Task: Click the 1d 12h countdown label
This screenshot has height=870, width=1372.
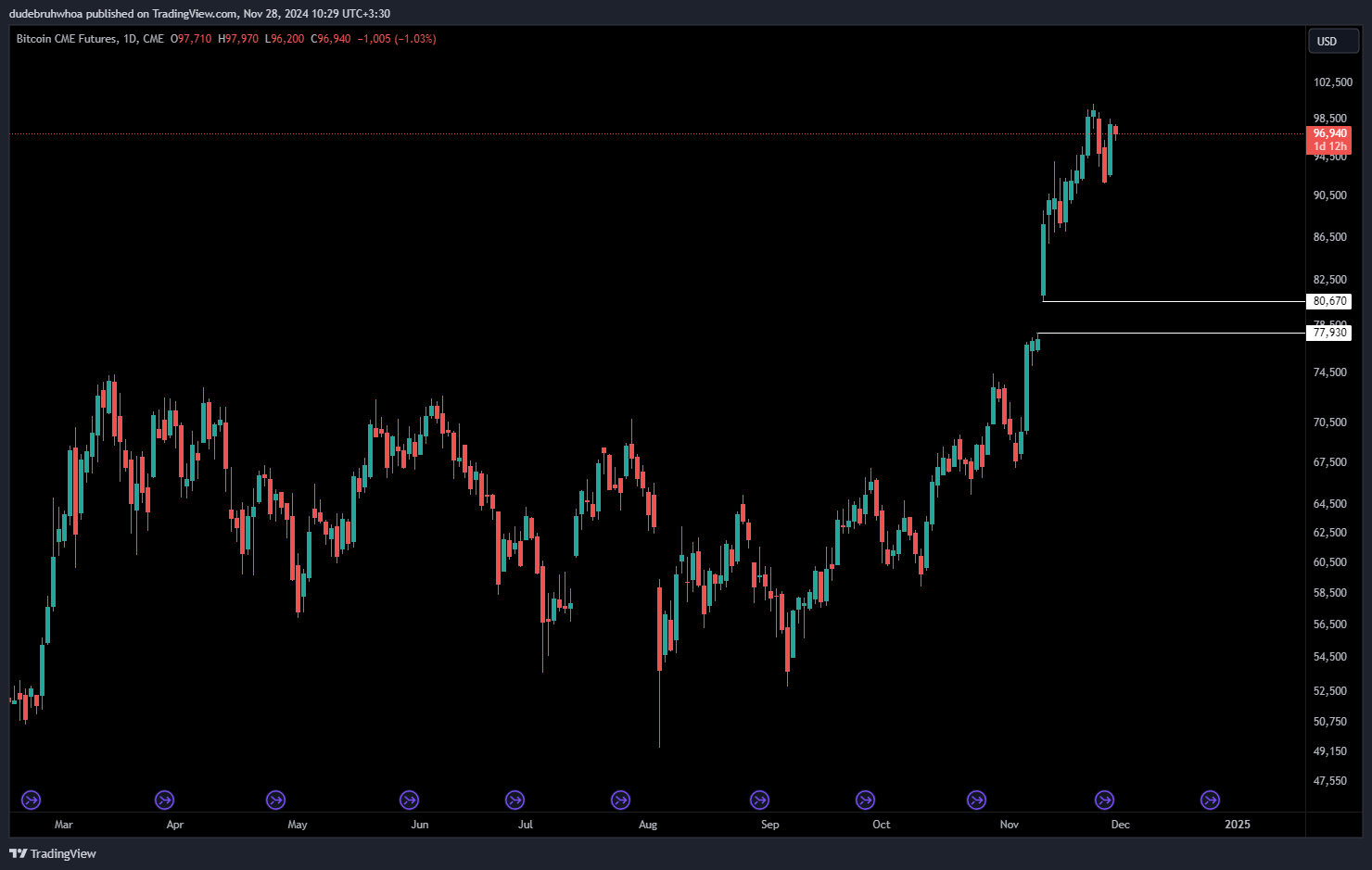Action: pyautogui.click(x=1329, y=146)
